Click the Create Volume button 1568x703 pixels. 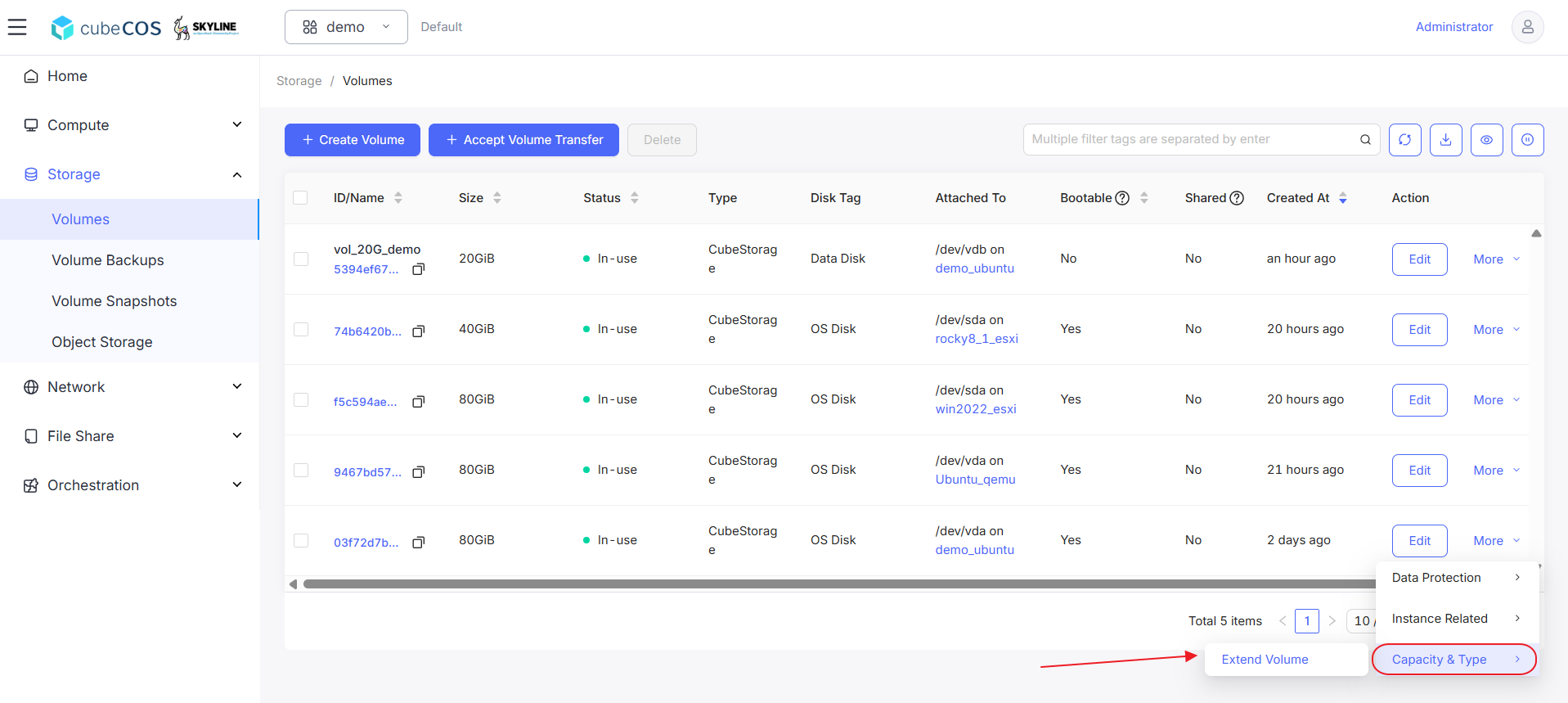353,140
